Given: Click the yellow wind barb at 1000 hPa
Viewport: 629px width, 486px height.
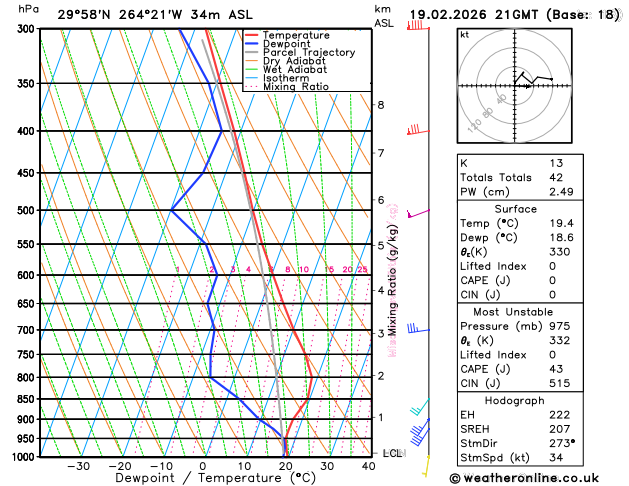Looking at the screenshot, I should tap(426, 466).
